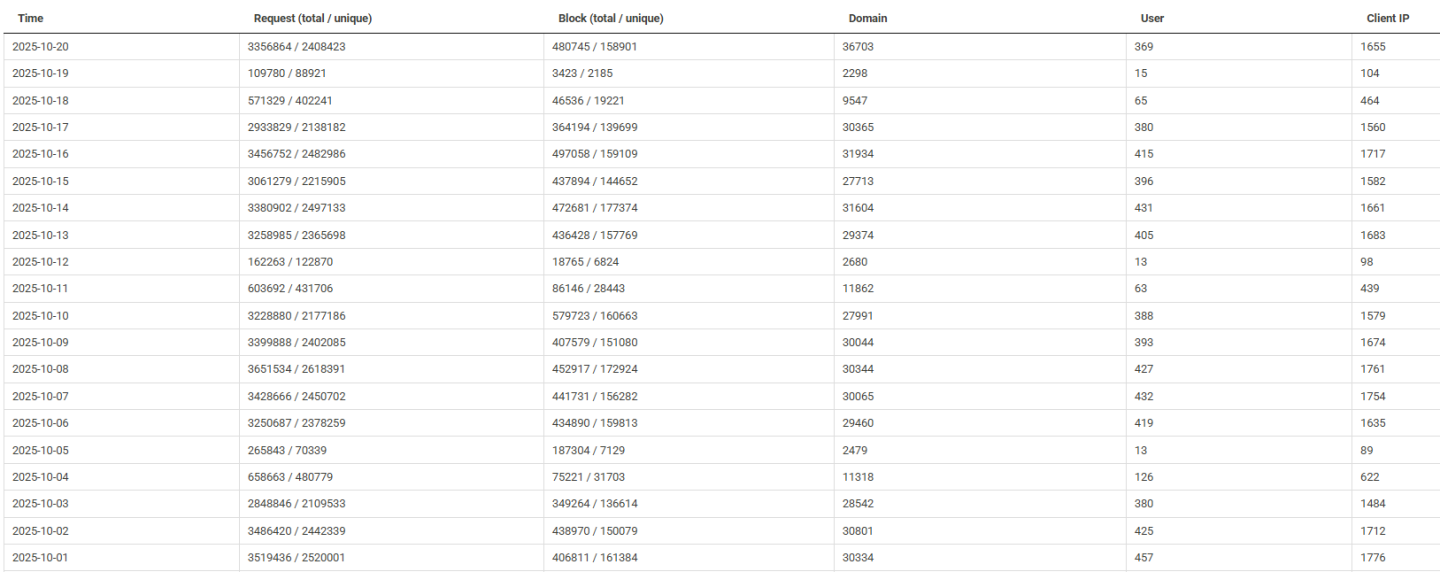Click block value 86146 / 28443
This screenshot has height=572, width=1440.
592,288
